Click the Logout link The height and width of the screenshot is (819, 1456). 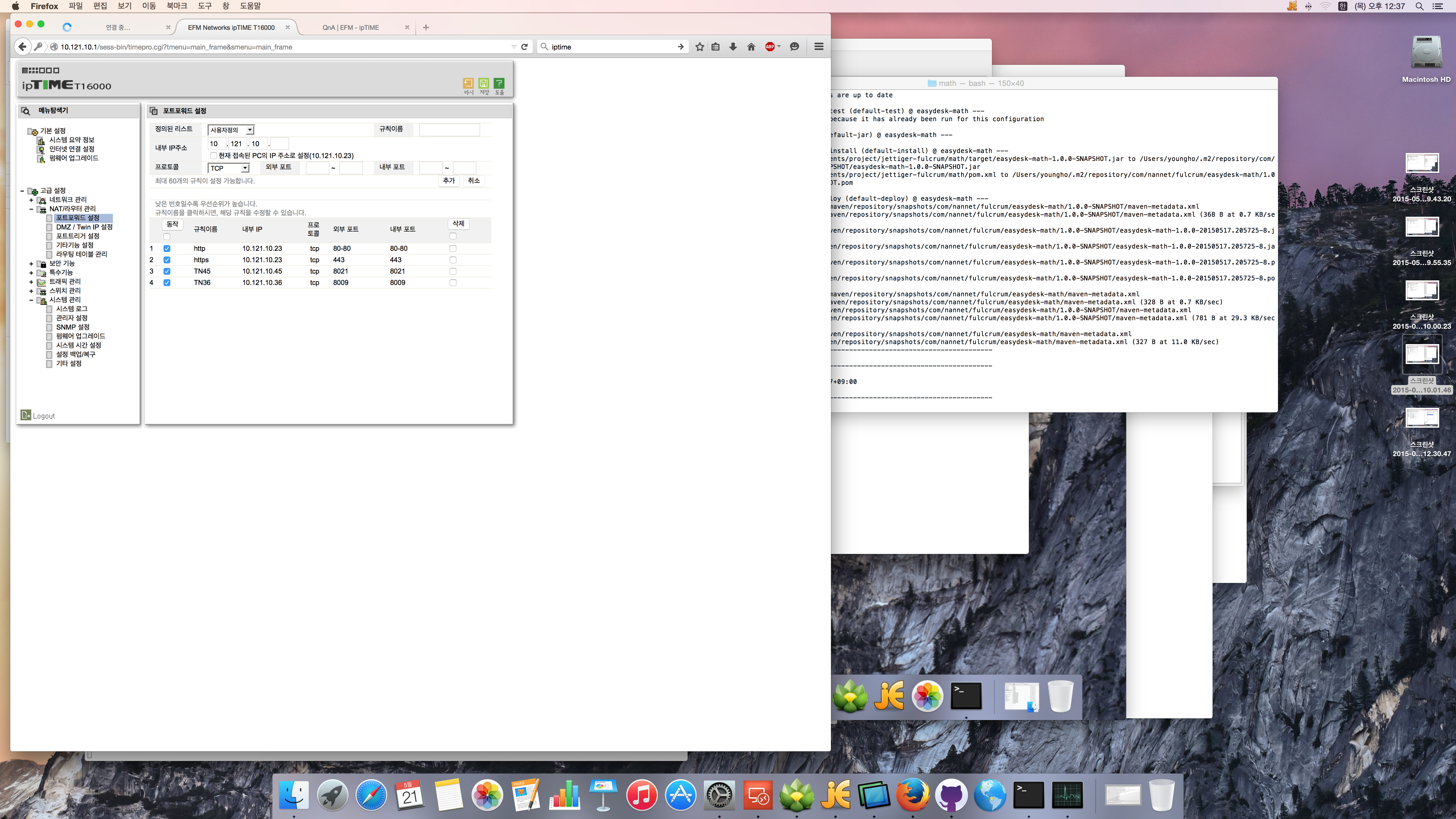[44, 416]
